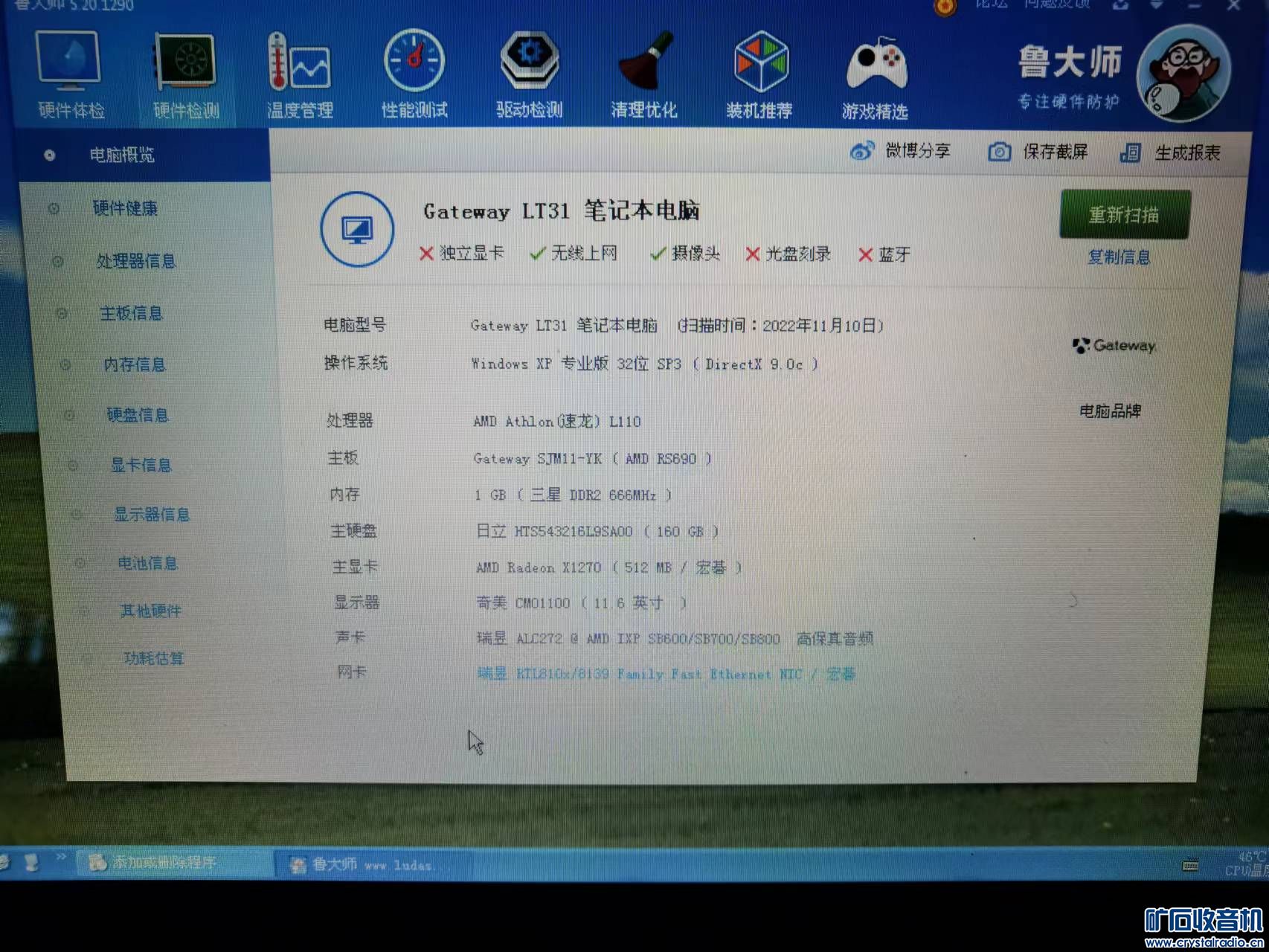The image size is (1269, 952).
Task: Click the report icon for 生成报表
Action: point(1130,153)
